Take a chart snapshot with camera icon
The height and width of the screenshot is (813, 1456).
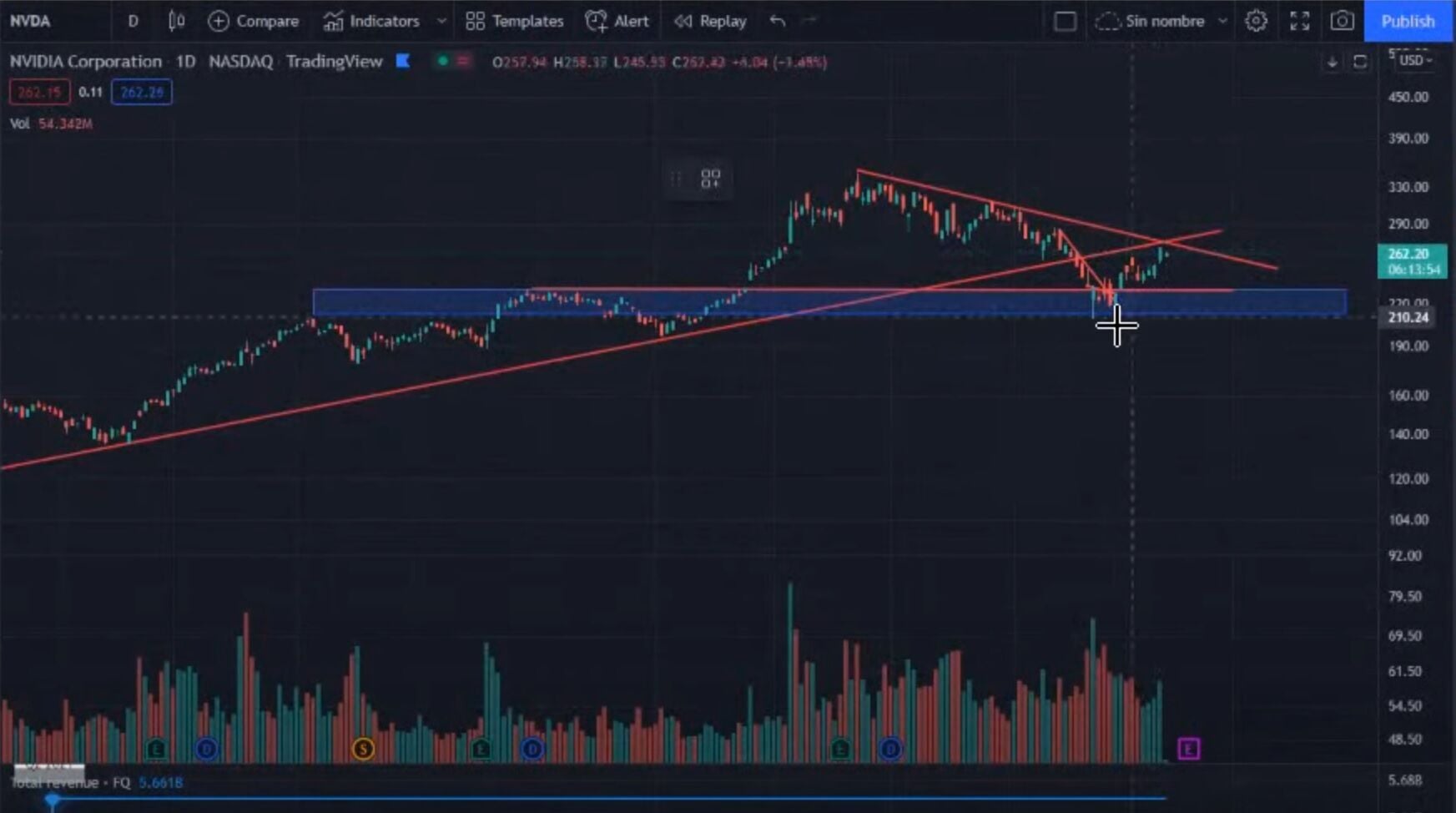(1342, 21)
